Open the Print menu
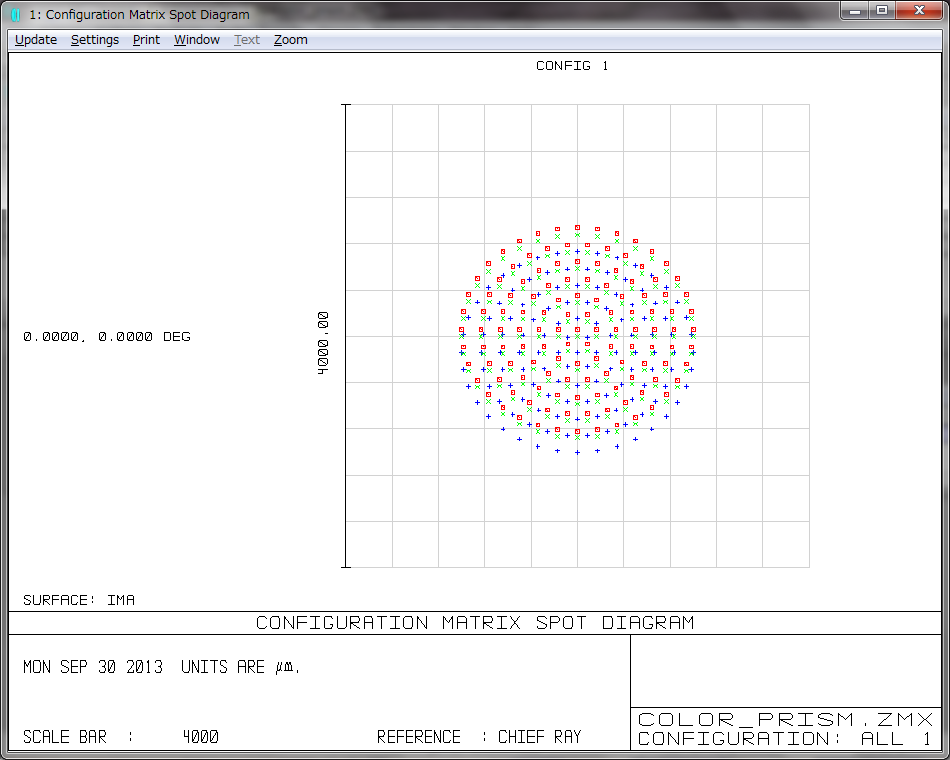The image size is (950, 760). (146, 40)
